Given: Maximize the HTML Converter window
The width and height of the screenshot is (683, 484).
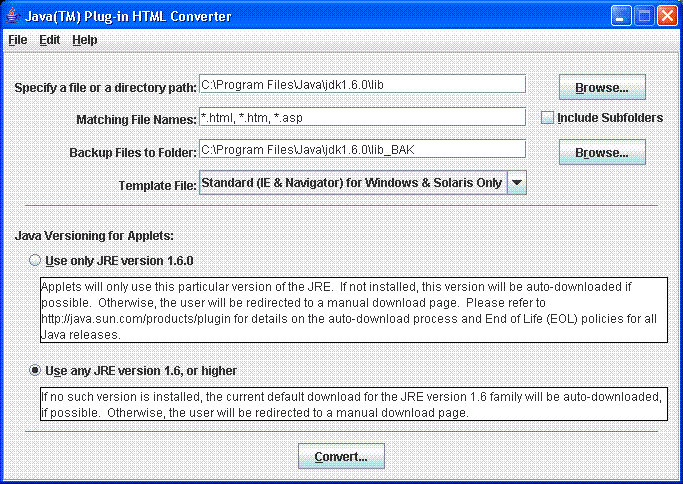Looking at the screenshot, I should 644,16.
